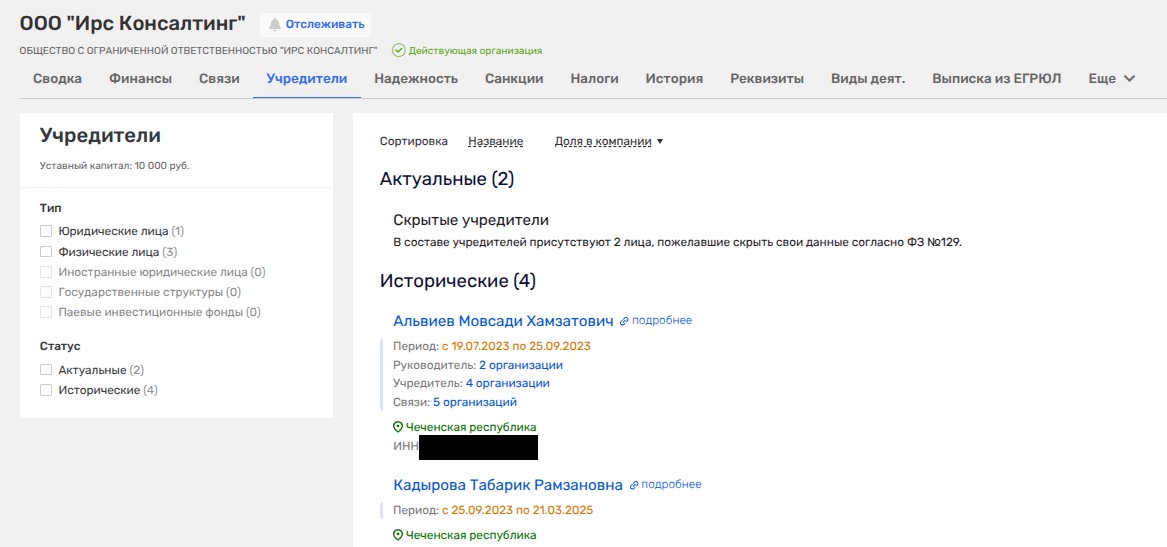
Task: Open Альвиев Мовсади Хамзатович profile link
Action: 503,321
